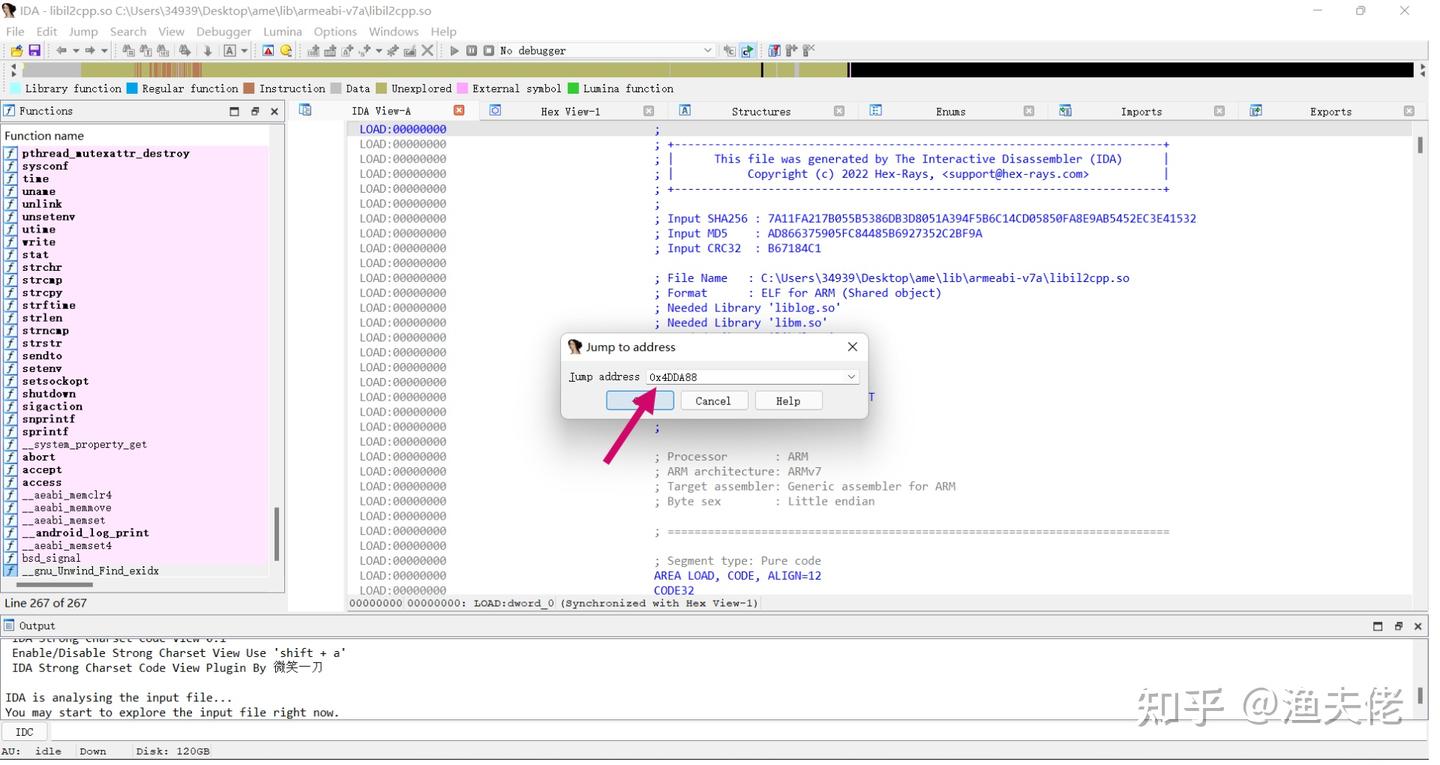Close the IDA View-A tab
Screen dimensions: 1440x765
pyautogui.click(x=459, y=111)
